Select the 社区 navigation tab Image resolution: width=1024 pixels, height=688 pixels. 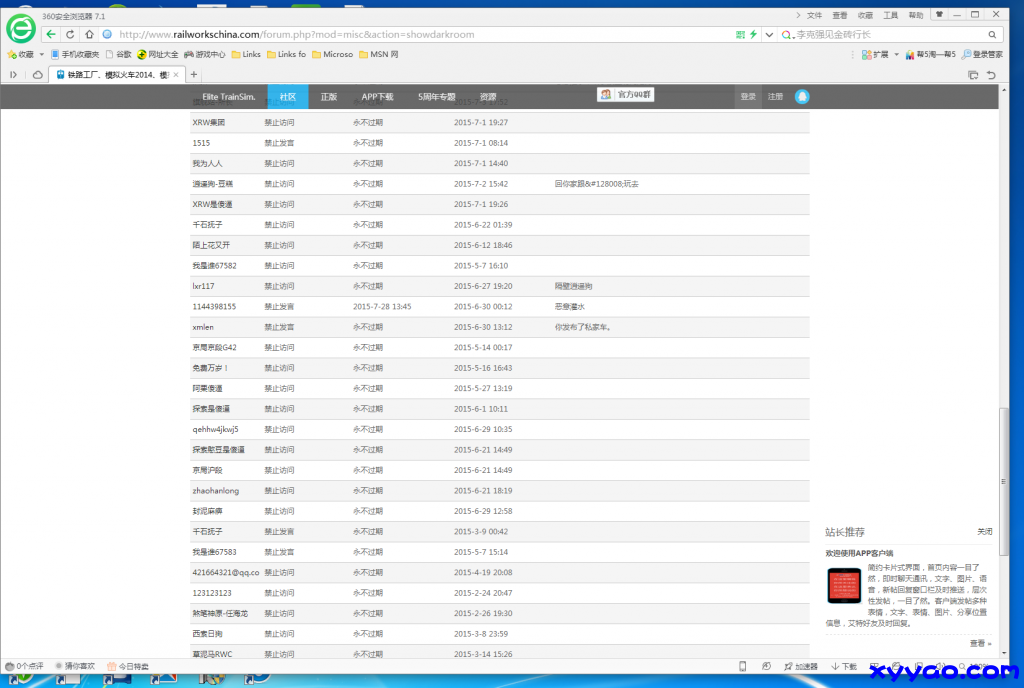[x=287, y=97]
